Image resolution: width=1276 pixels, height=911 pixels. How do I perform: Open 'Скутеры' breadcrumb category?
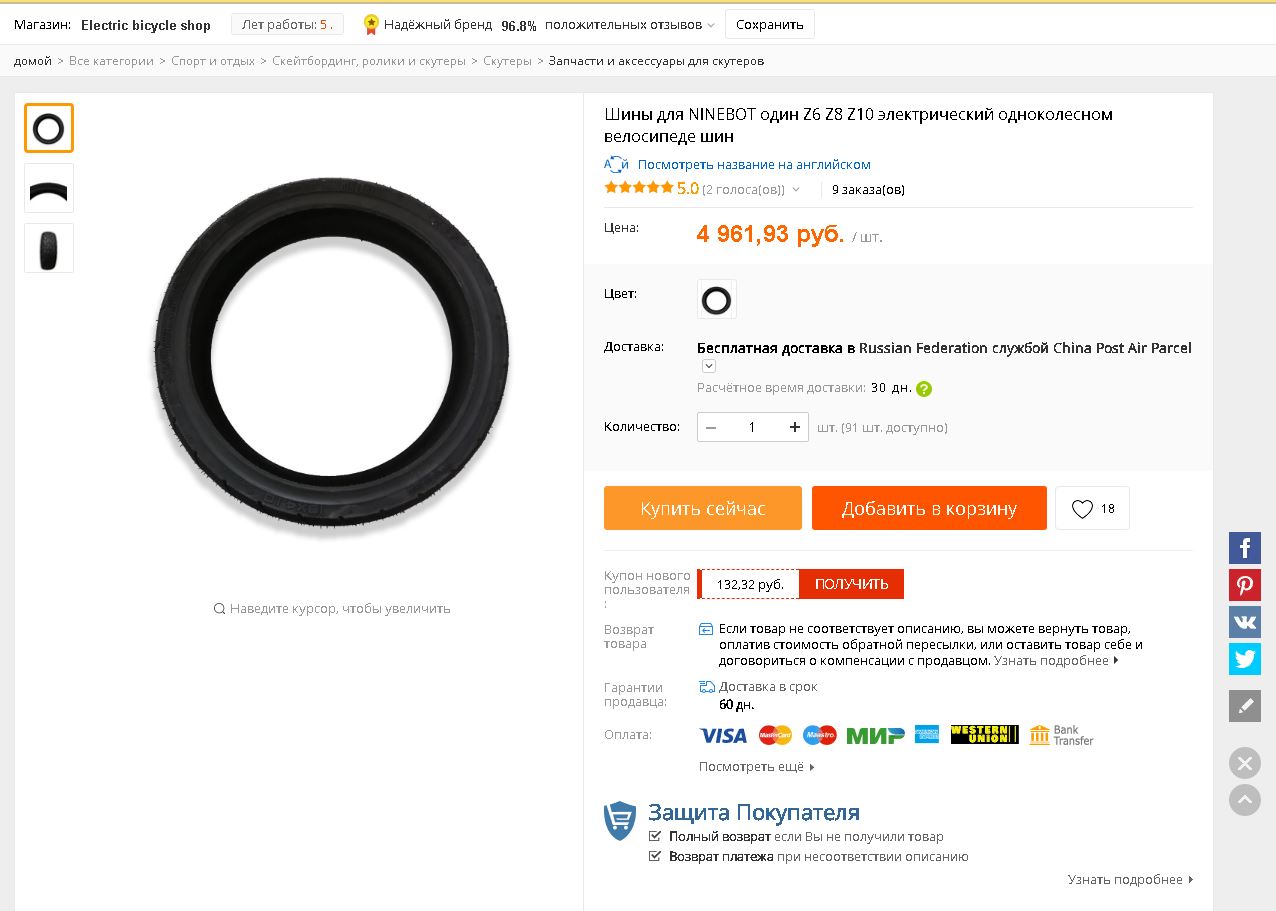tap(507, 61)
